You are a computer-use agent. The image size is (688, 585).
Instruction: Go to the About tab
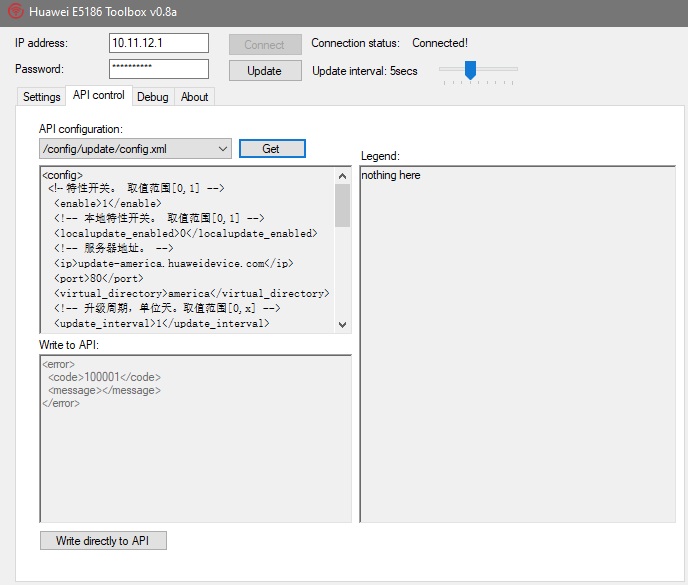click(x=194, y=97)
